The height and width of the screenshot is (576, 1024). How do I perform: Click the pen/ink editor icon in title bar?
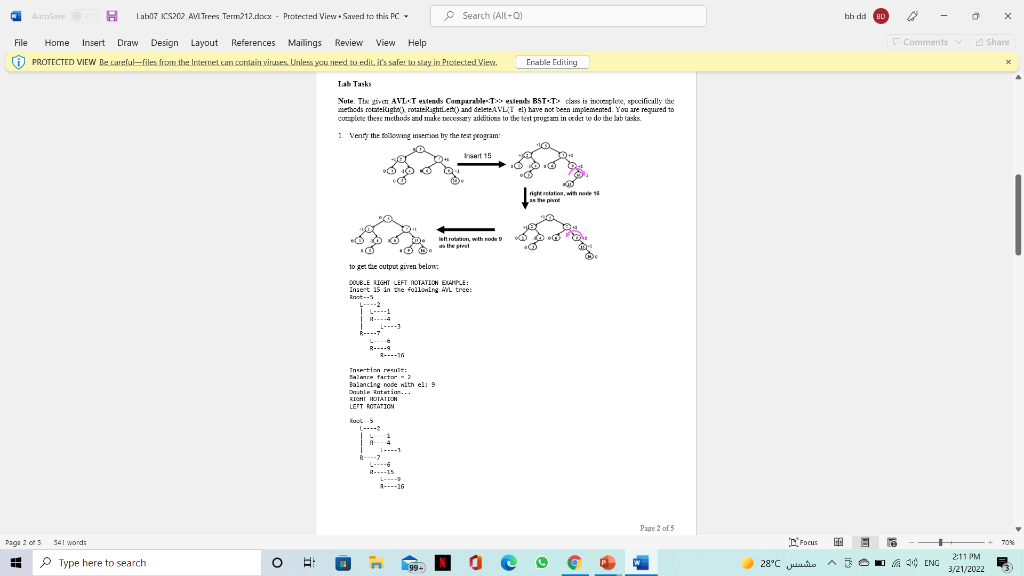coord(914,15)
